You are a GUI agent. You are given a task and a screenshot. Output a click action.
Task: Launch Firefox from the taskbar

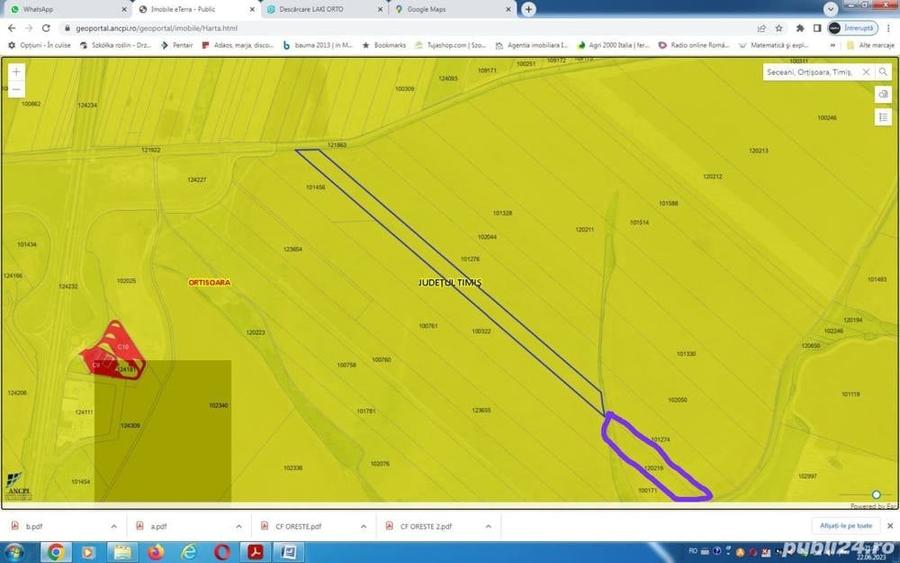tap(156, 552)
